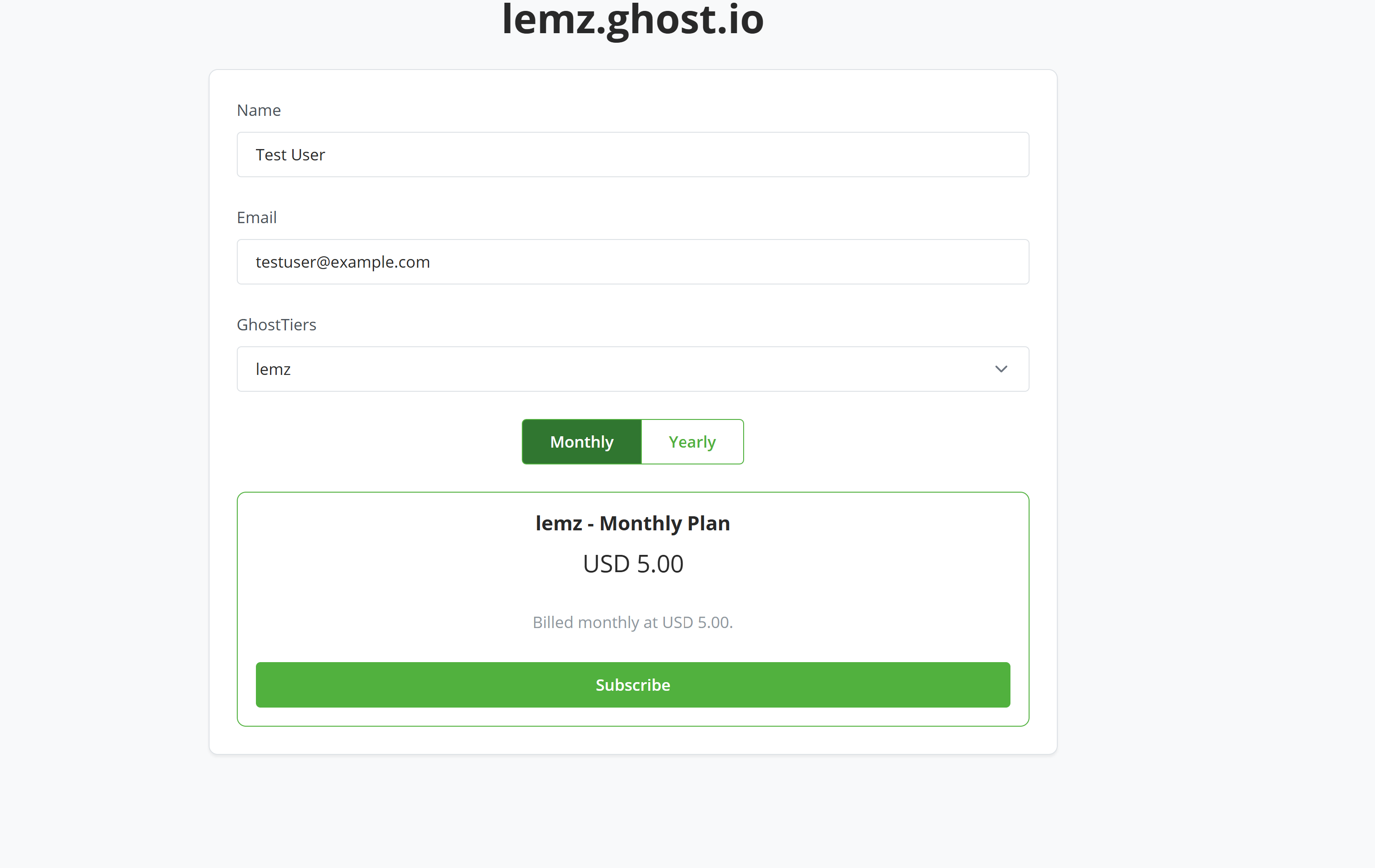Screen dimensions: 1375x868
Task: Click the Email label on the form
Action: 256,217
